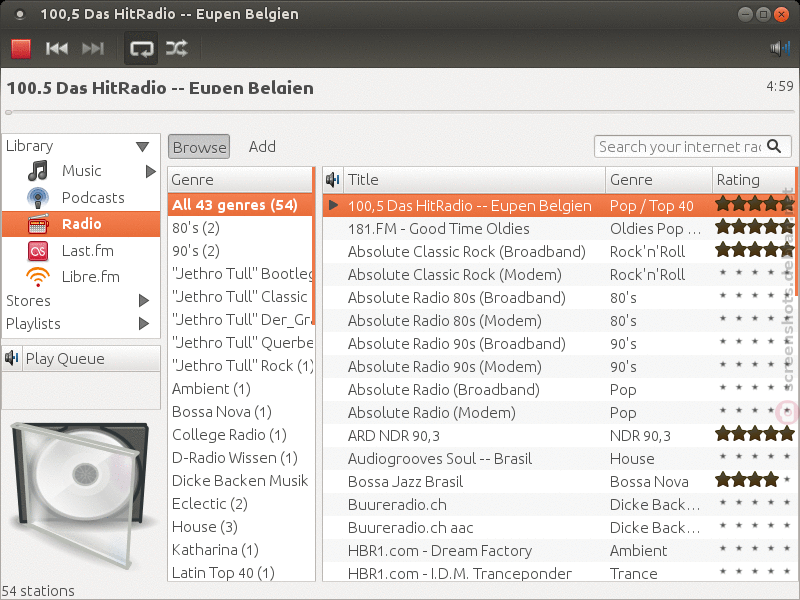Select ARD NDR 90,3 station
This screenshot has width=800, height=600.
point(559,435)
